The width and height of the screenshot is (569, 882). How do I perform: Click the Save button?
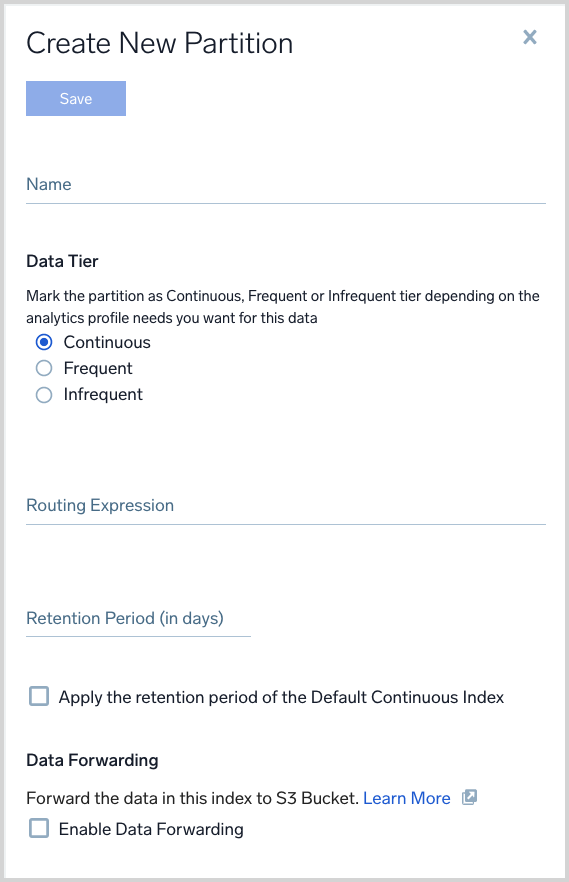(76, 98)
